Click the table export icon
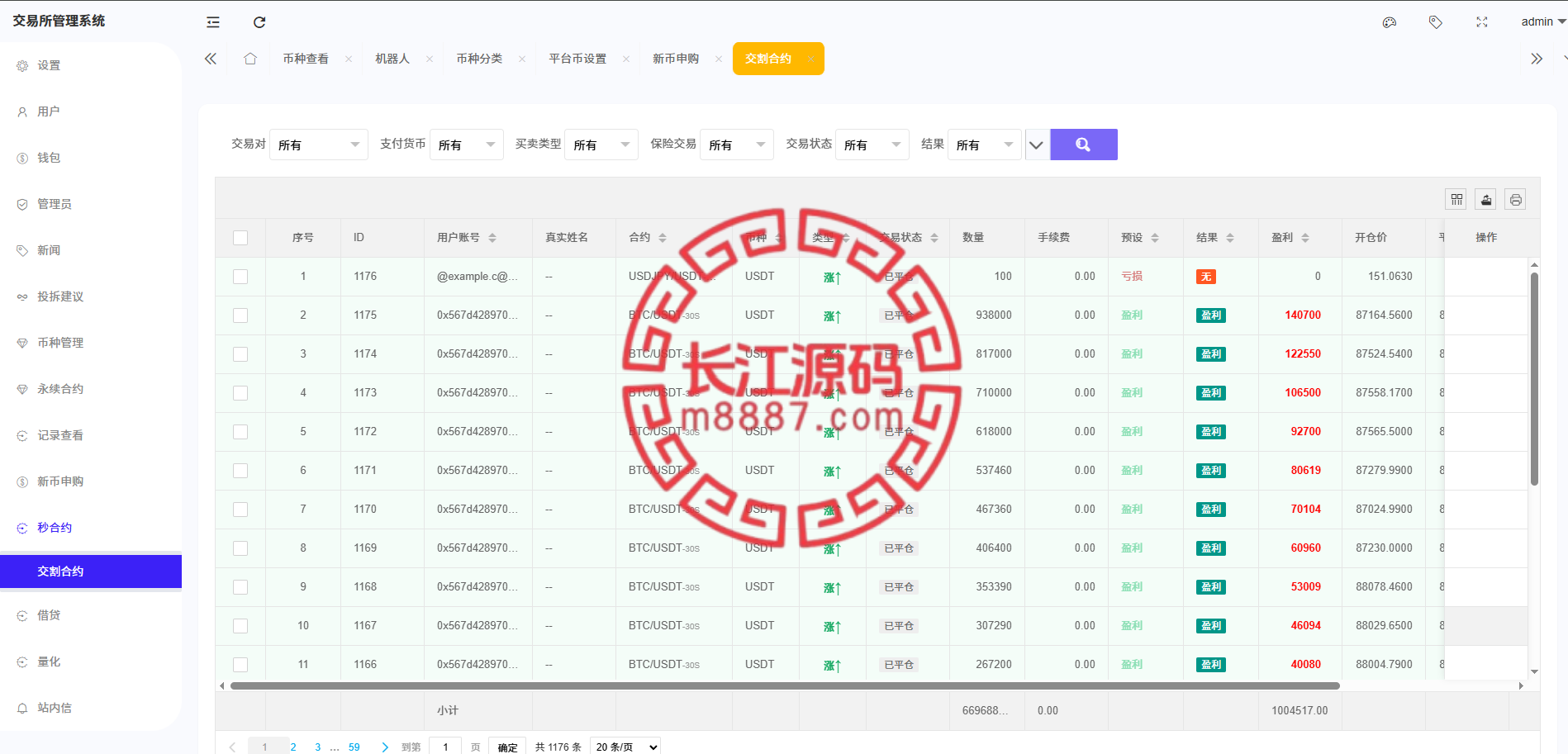Screen dimensions: 1568x754 click(x=1486, y=199)
